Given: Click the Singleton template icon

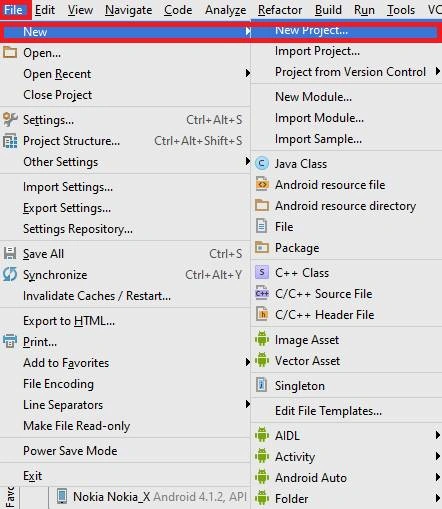Looking at the screenshot, I should pyautogui.click(x=262, y=385).
